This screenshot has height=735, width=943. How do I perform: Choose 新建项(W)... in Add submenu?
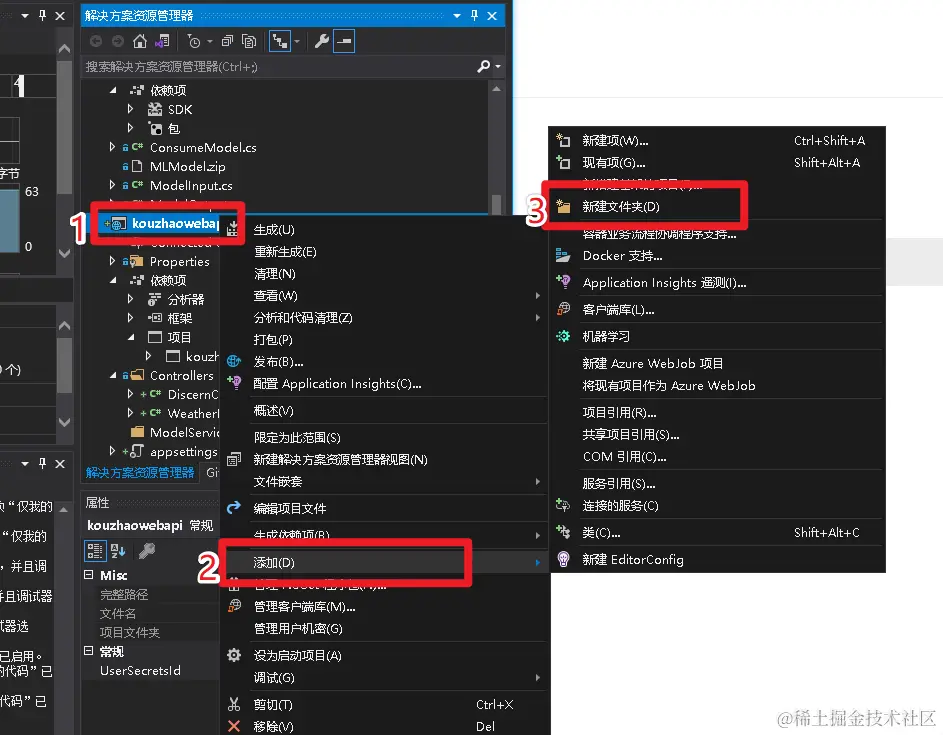coord(717,141)
